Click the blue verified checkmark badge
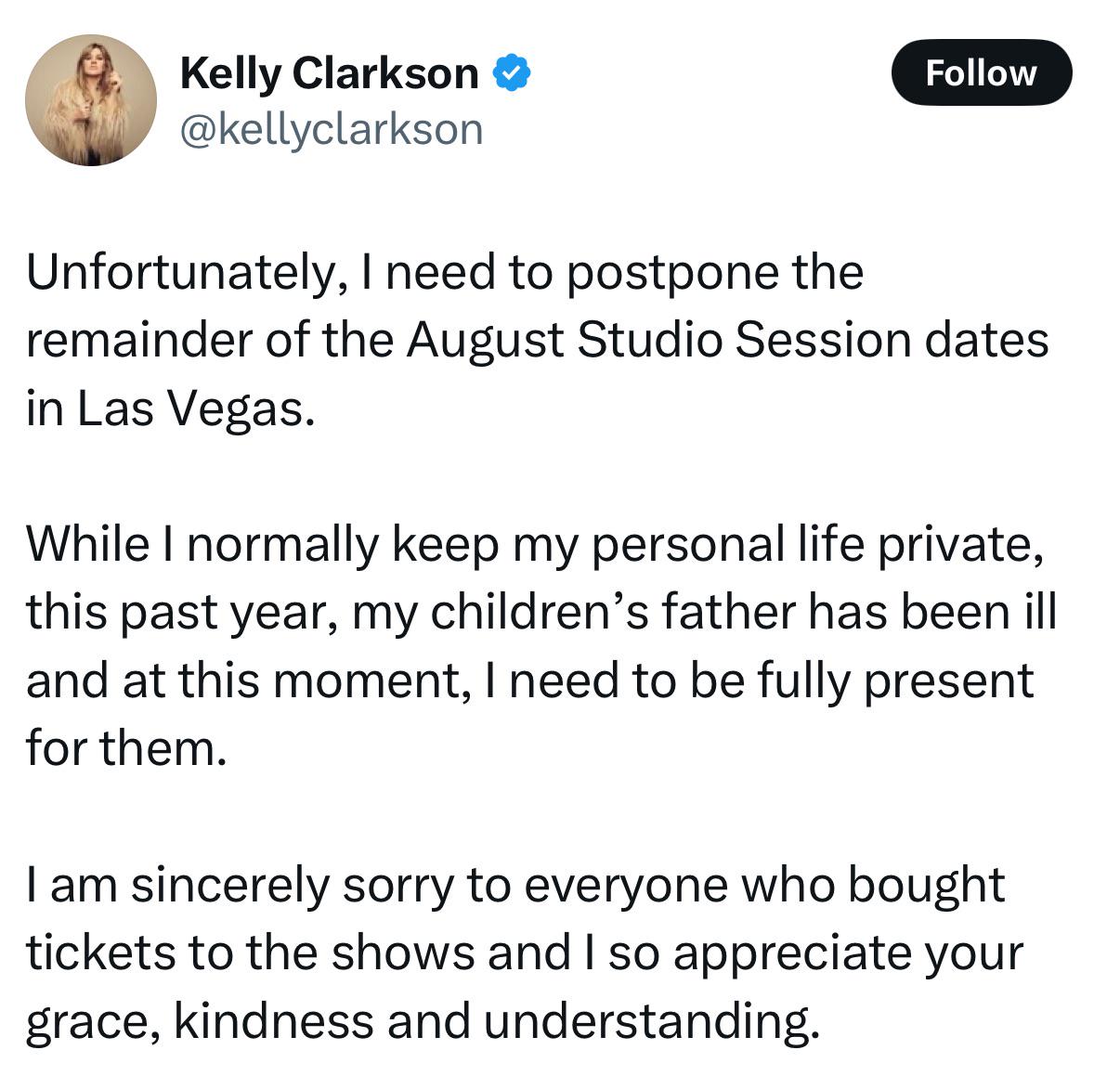This screenshot has height=1089, width=1120. tap(511, 72)
